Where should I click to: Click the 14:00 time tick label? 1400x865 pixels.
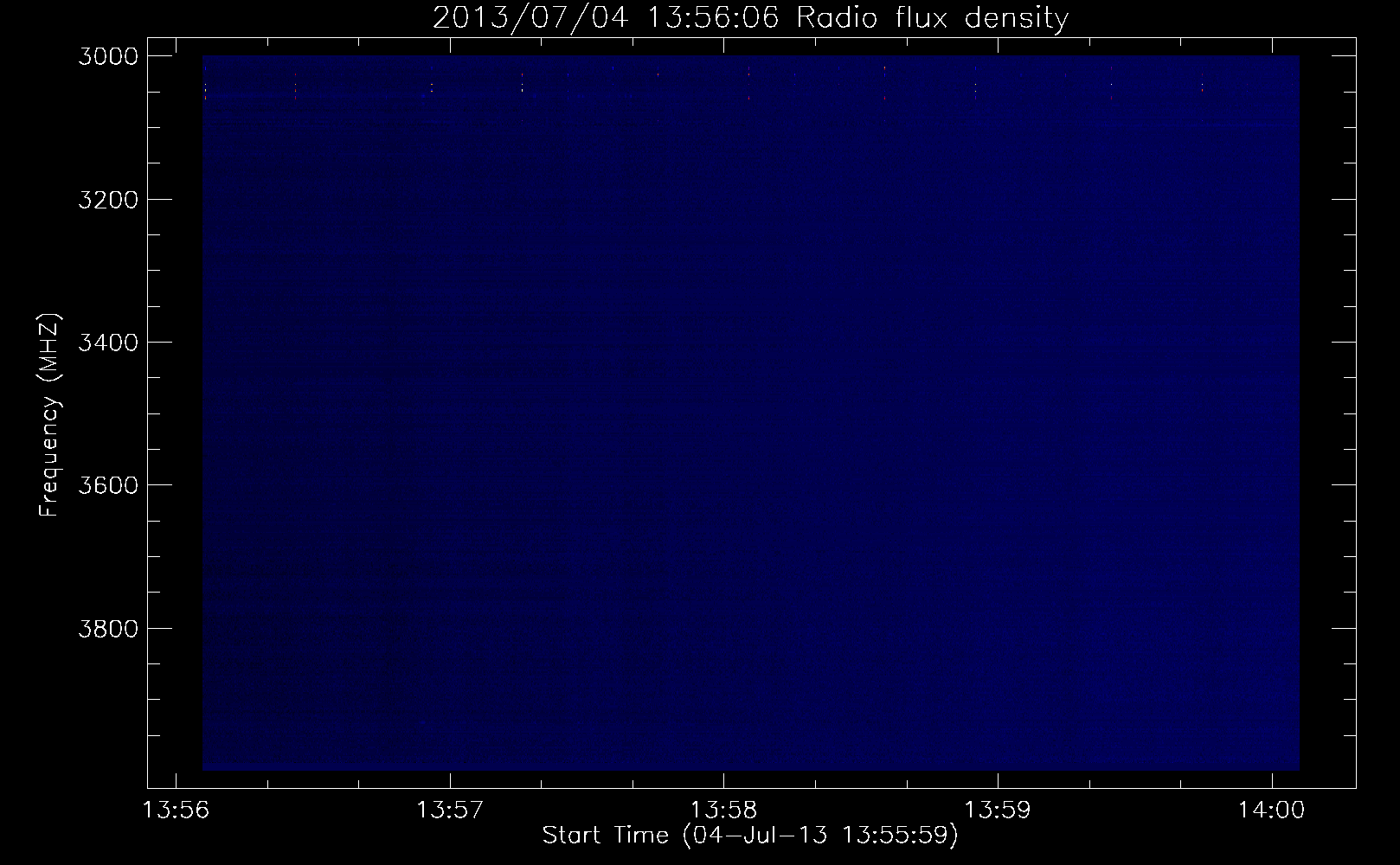(x=1272, y=811)
